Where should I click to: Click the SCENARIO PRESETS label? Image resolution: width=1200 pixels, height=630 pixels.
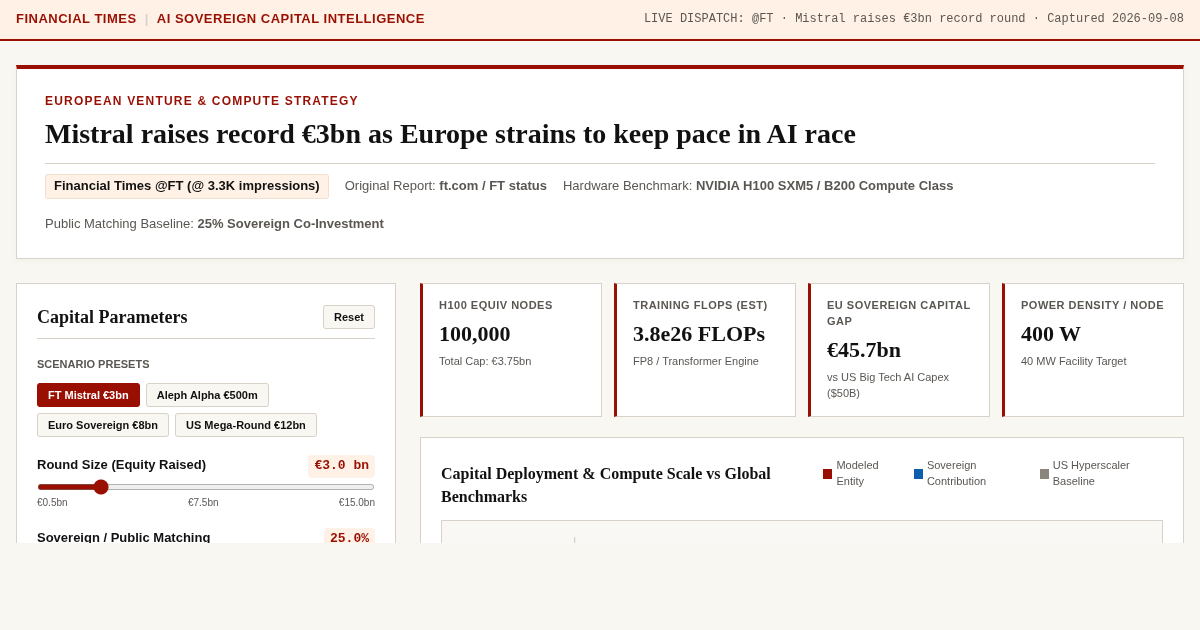click(x=93, y=364)
